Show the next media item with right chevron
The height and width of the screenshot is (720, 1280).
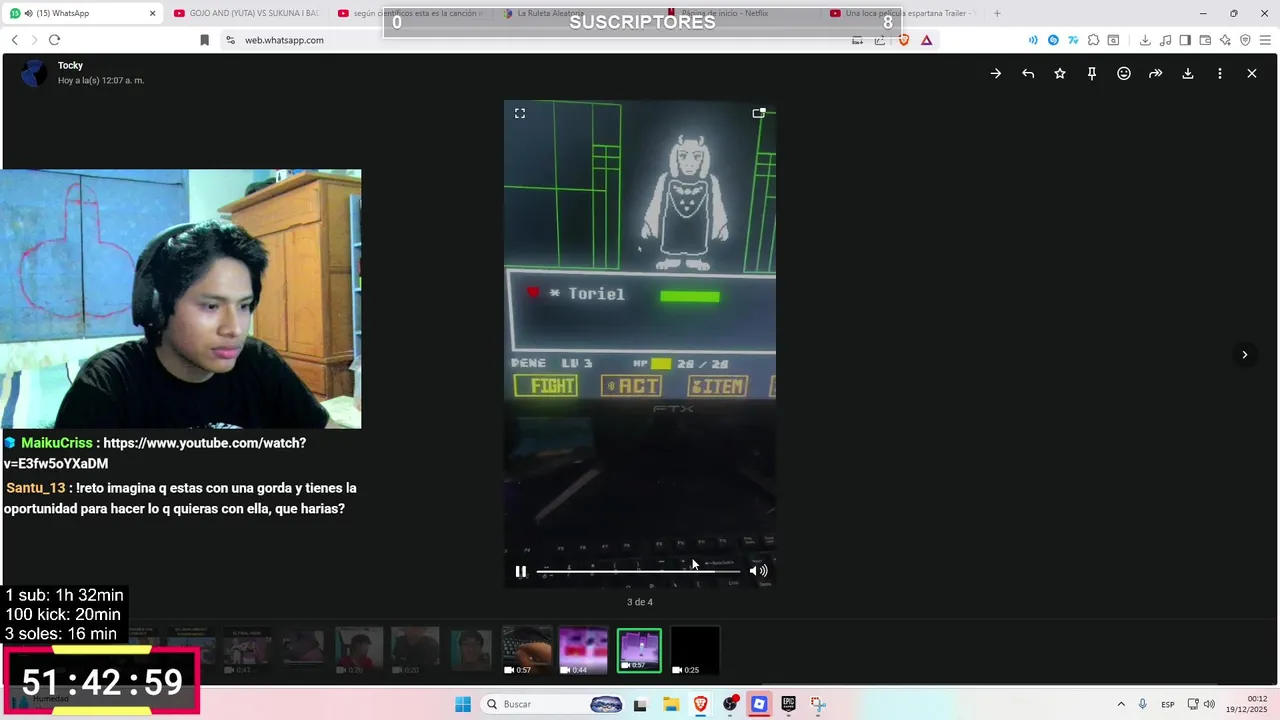click(x=1245, y=354)
